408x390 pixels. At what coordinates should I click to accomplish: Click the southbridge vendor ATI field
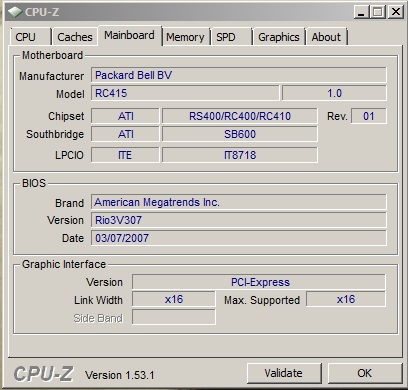click(x=125, y=134)
